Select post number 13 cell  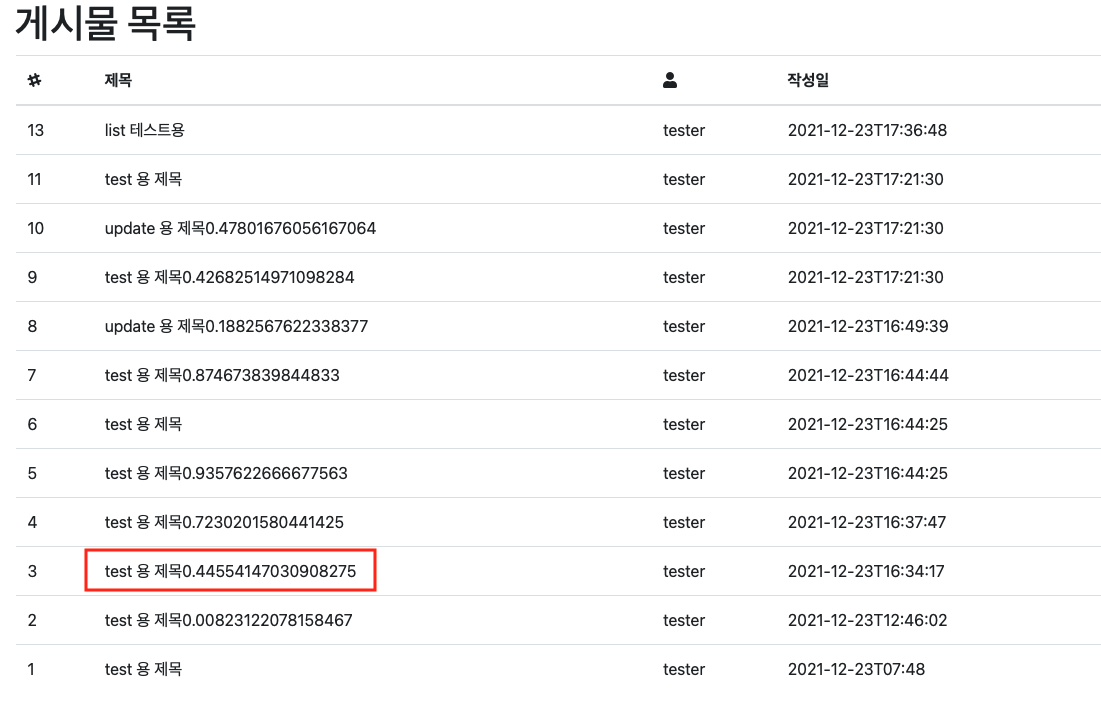coord(36,130)
